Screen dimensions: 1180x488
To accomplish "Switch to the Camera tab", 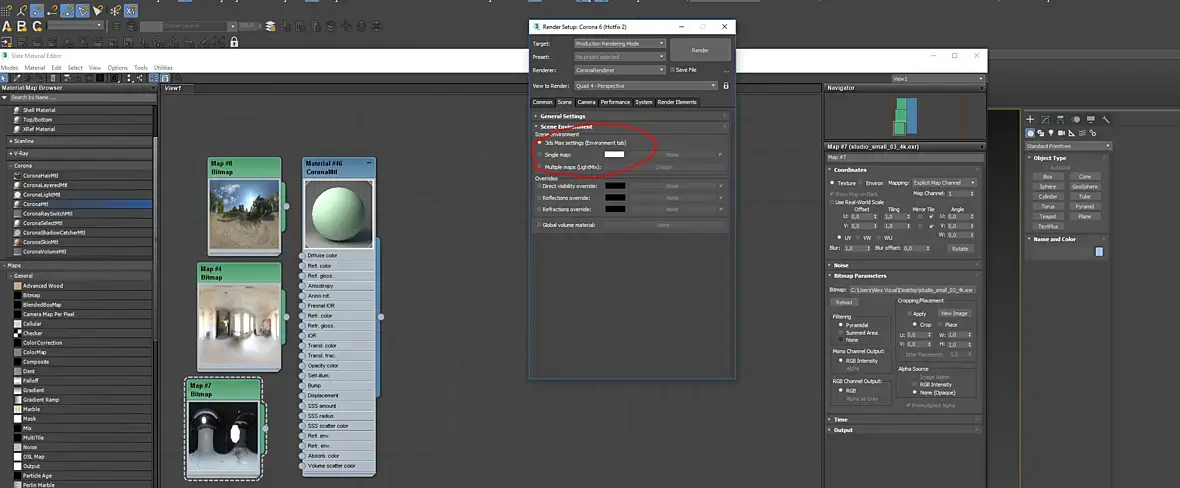I will tap(586, 102).
